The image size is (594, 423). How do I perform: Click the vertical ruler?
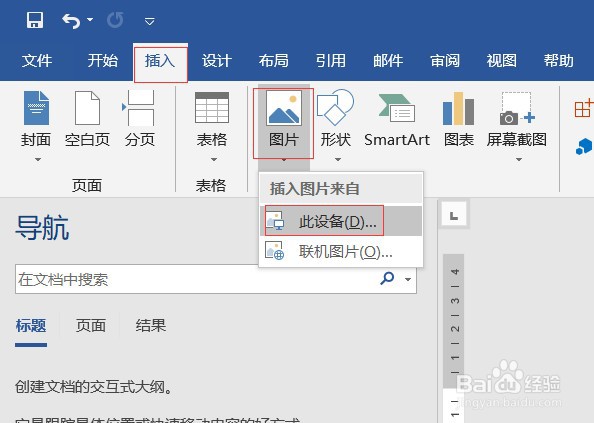point(454,339)
